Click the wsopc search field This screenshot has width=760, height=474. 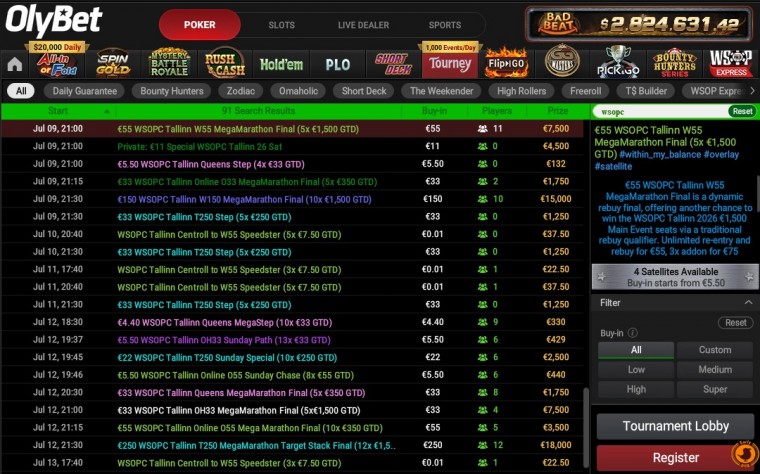[661, 112]
